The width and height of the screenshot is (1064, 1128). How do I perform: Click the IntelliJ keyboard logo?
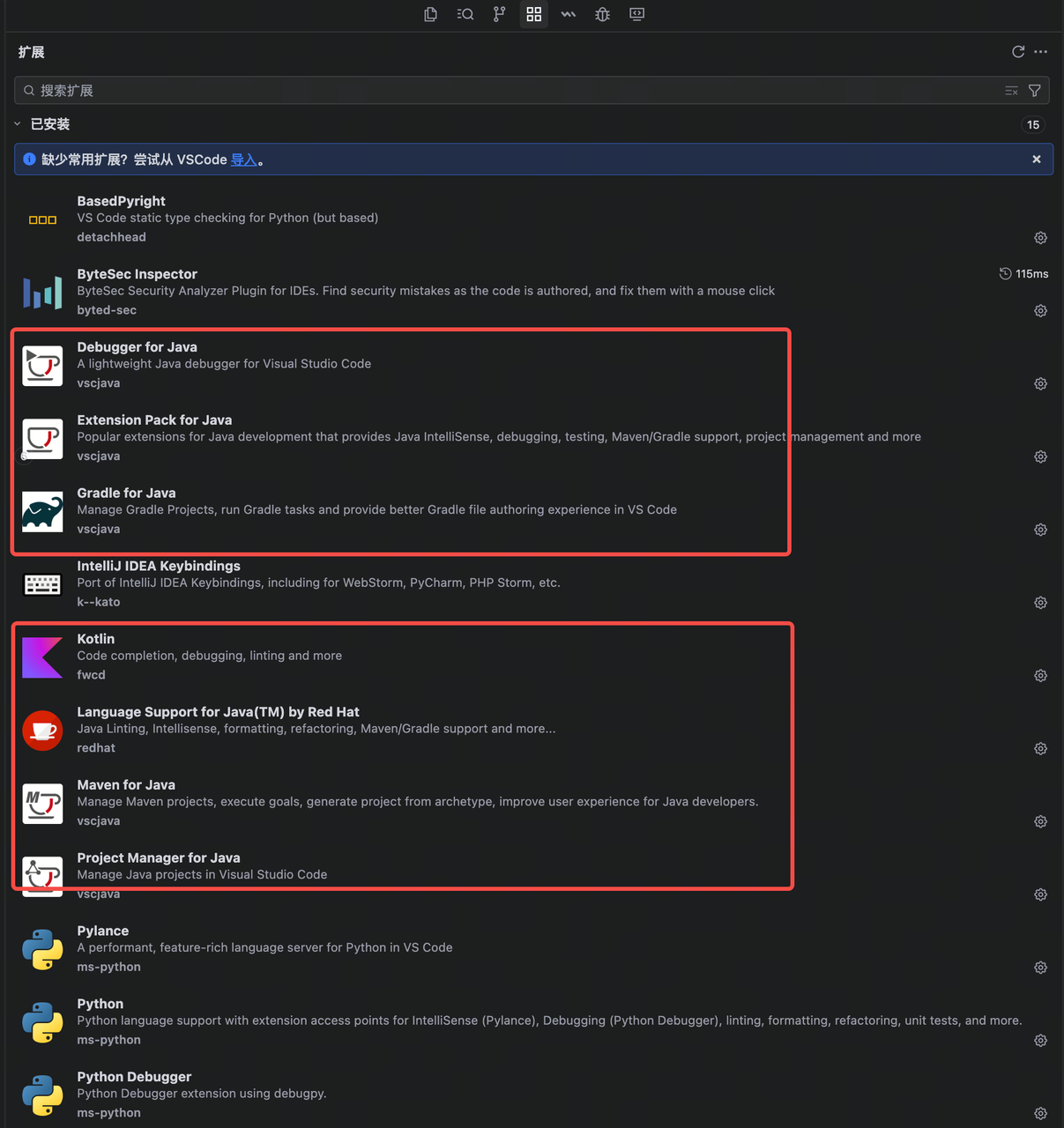tap(42, 584)
